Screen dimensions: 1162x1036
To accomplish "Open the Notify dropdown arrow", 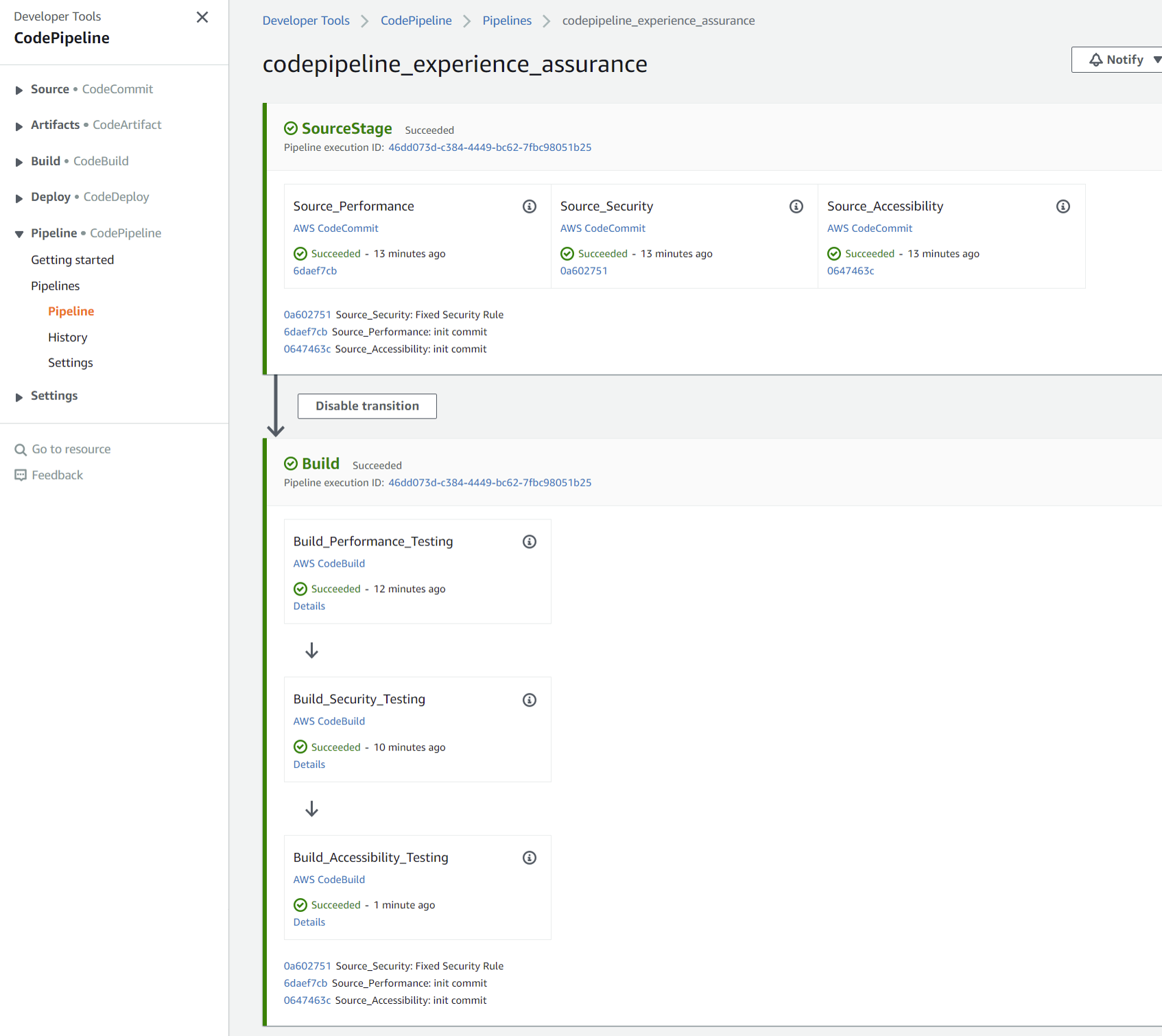I will click(x=1157, y=60).
